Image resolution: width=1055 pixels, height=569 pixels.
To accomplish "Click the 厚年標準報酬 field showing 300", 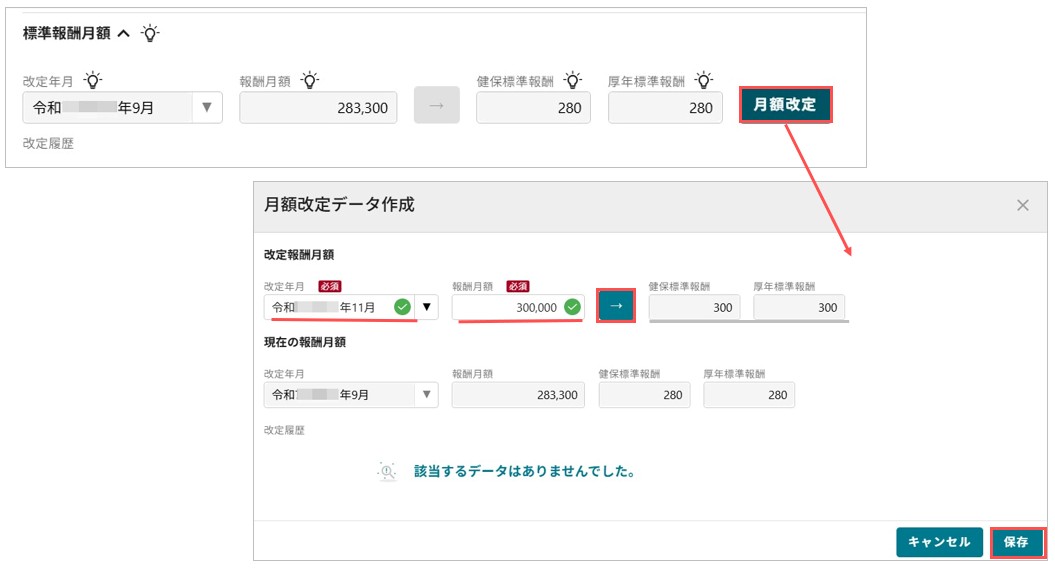I will tap(799, 307).
